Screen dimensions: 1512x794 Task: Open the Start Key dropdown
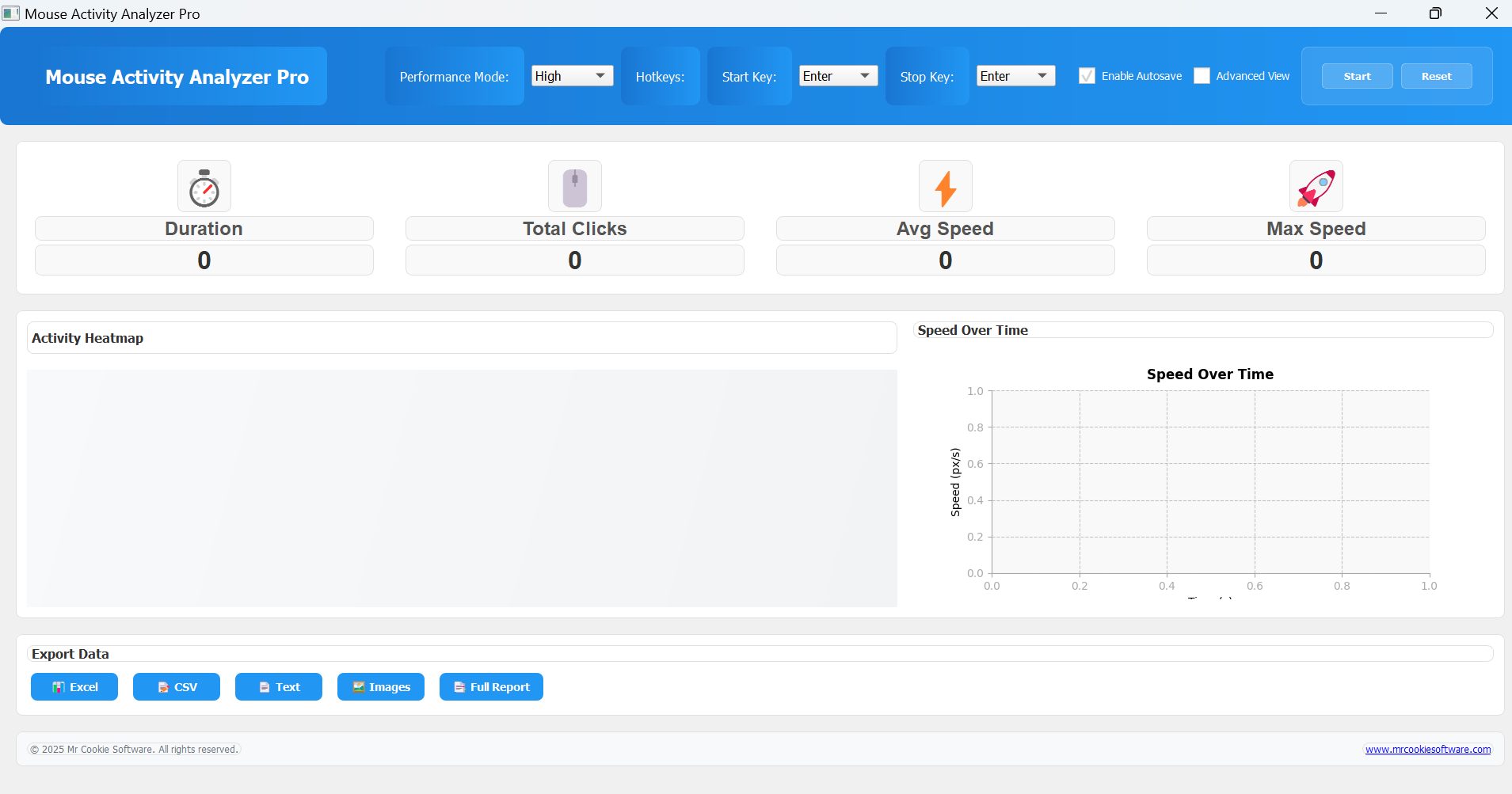click(837, 75)
